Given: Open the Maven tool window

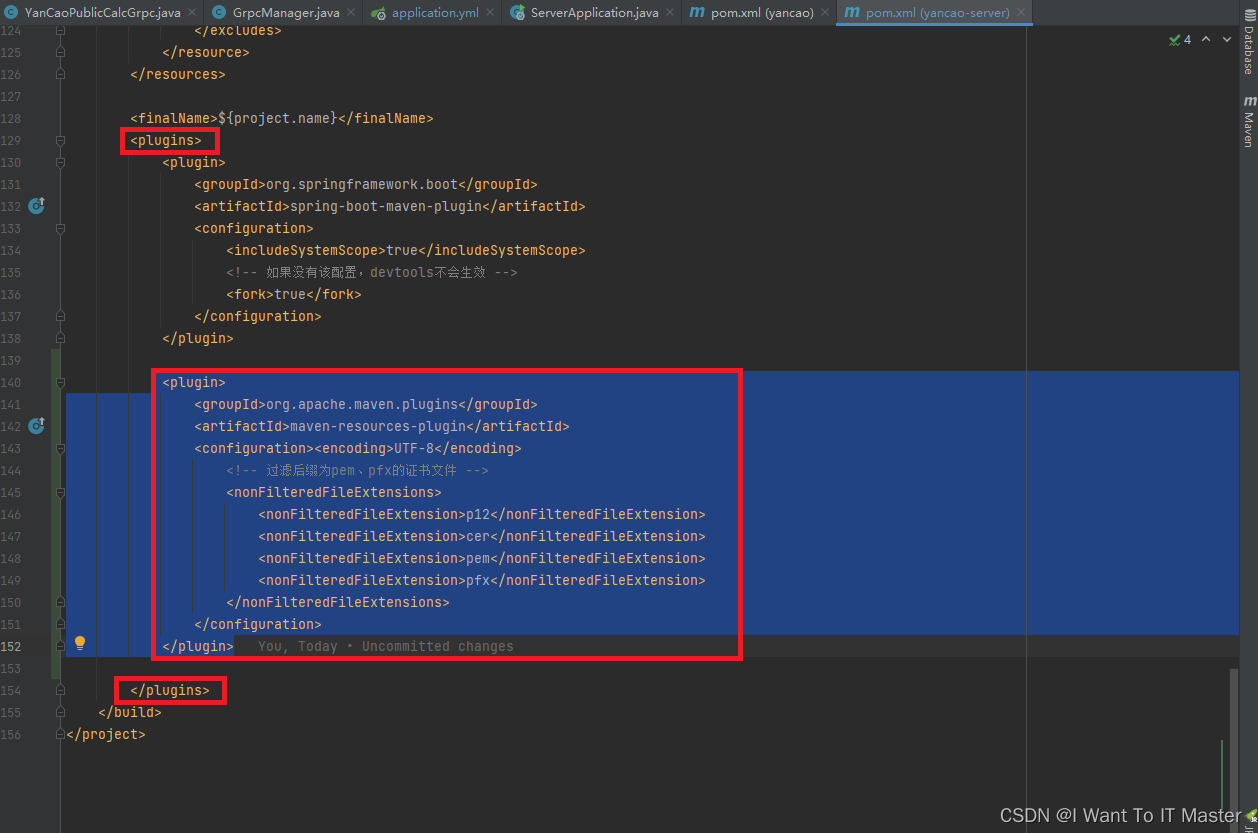Looking at the screenshot, I should pos(1247,122).
